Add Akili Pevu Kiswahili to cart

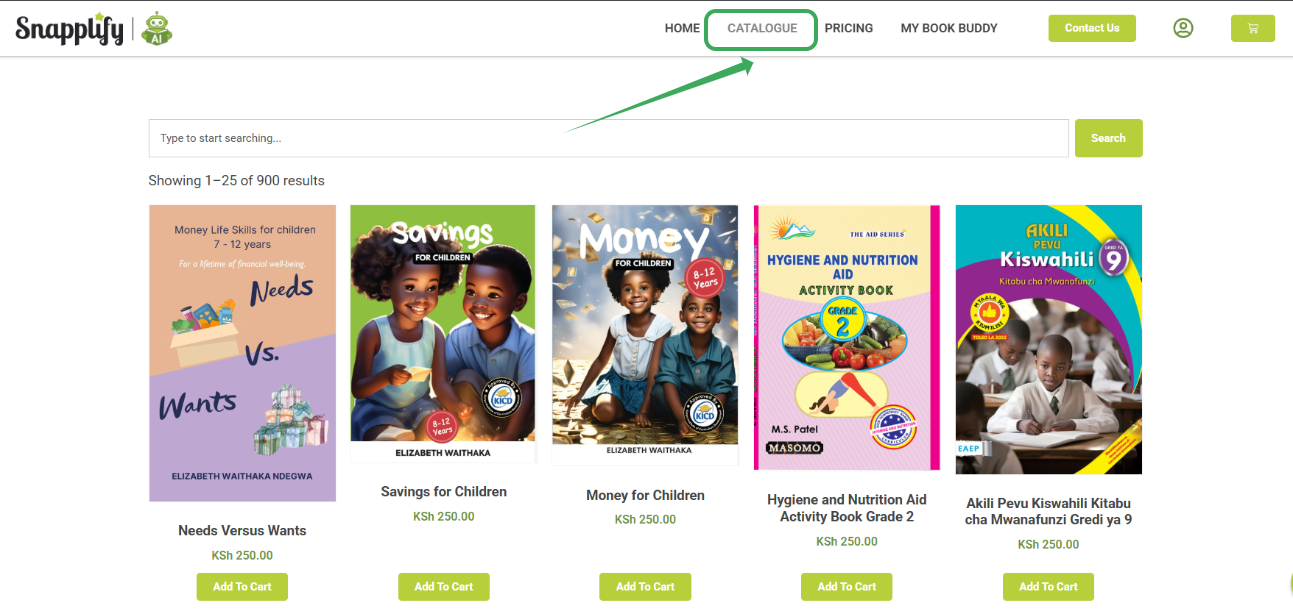[x=1048, y=587]
